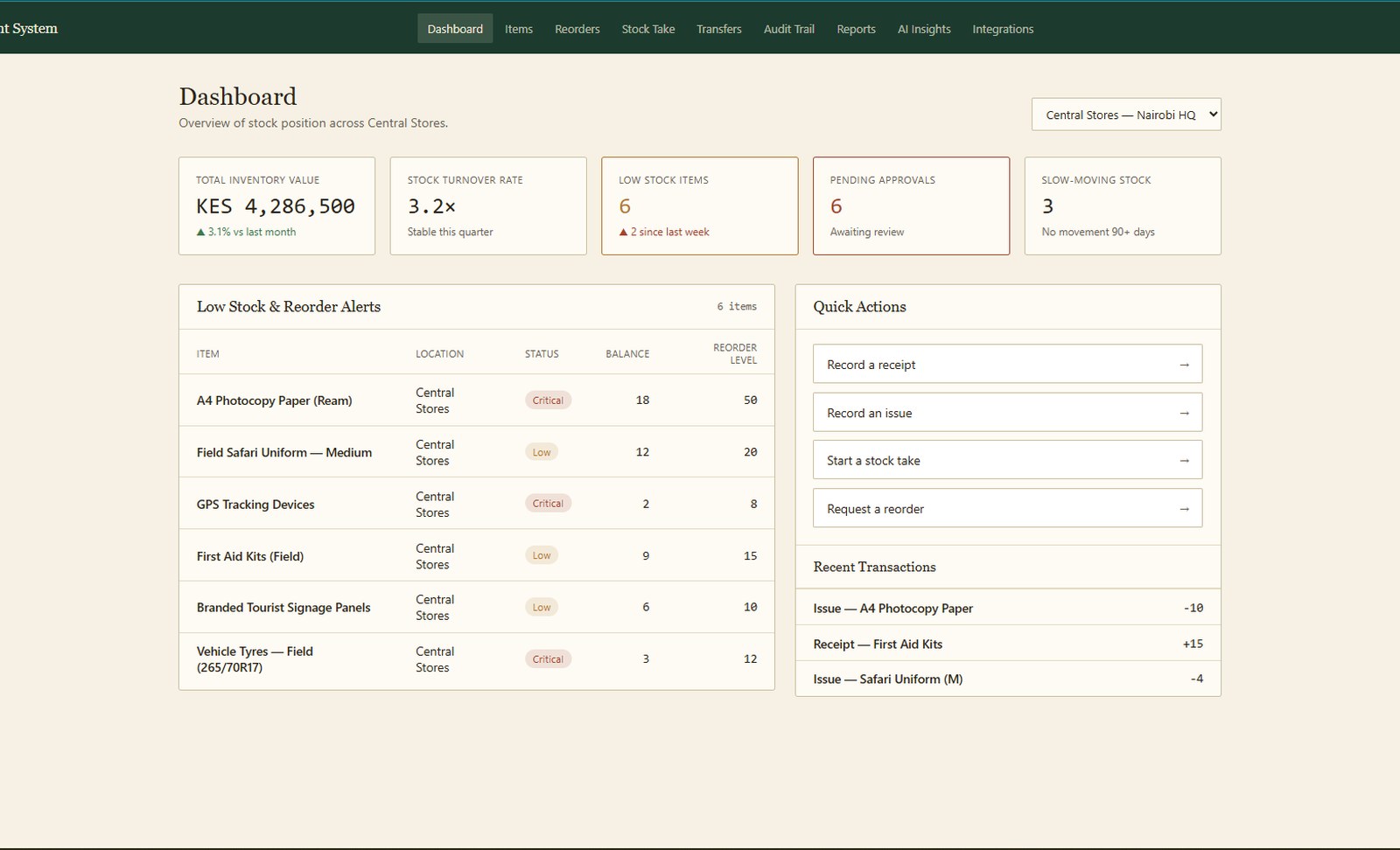This screenshot has width=1400, height=850.
Task: Open Issue — A4 Photocopy Paper transaction
Action: (1008, 608)
